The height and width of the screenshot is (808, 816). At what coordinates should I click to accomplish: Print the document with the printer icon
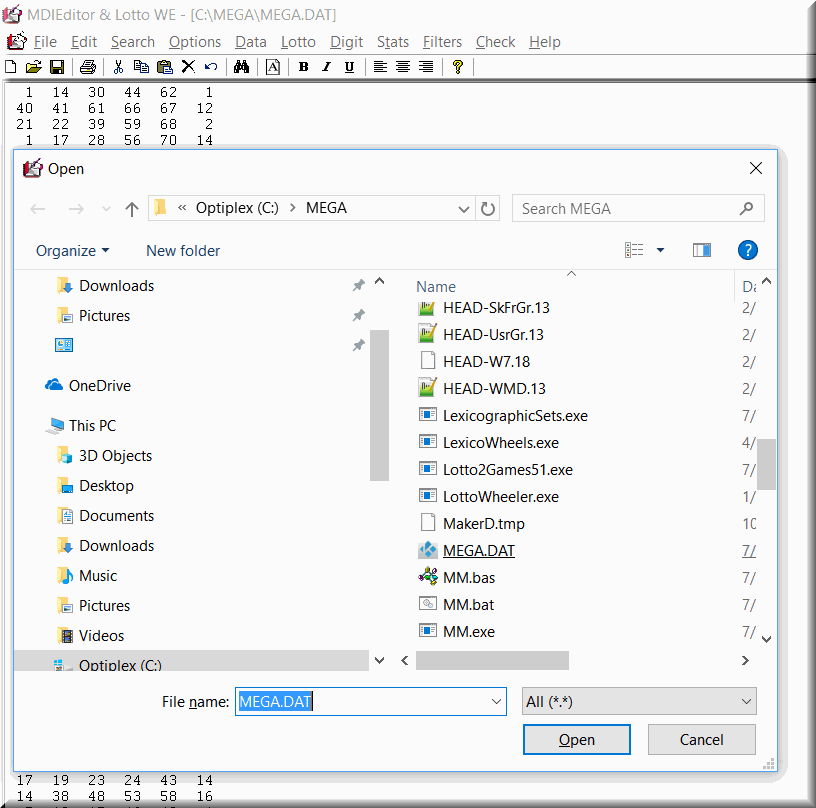coord(88,67)
